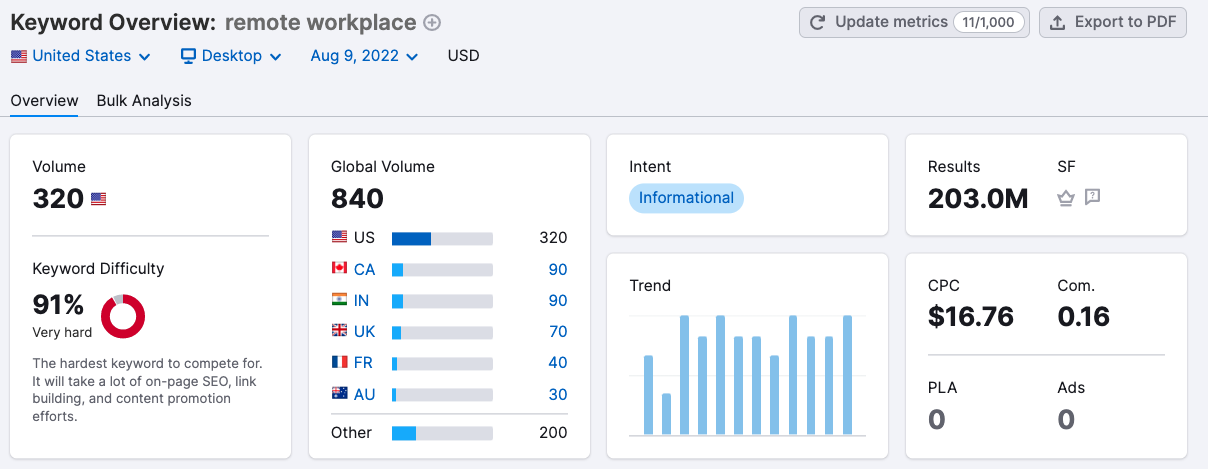
Task: Click the Informational intent badge
Action: coord(686,198)
